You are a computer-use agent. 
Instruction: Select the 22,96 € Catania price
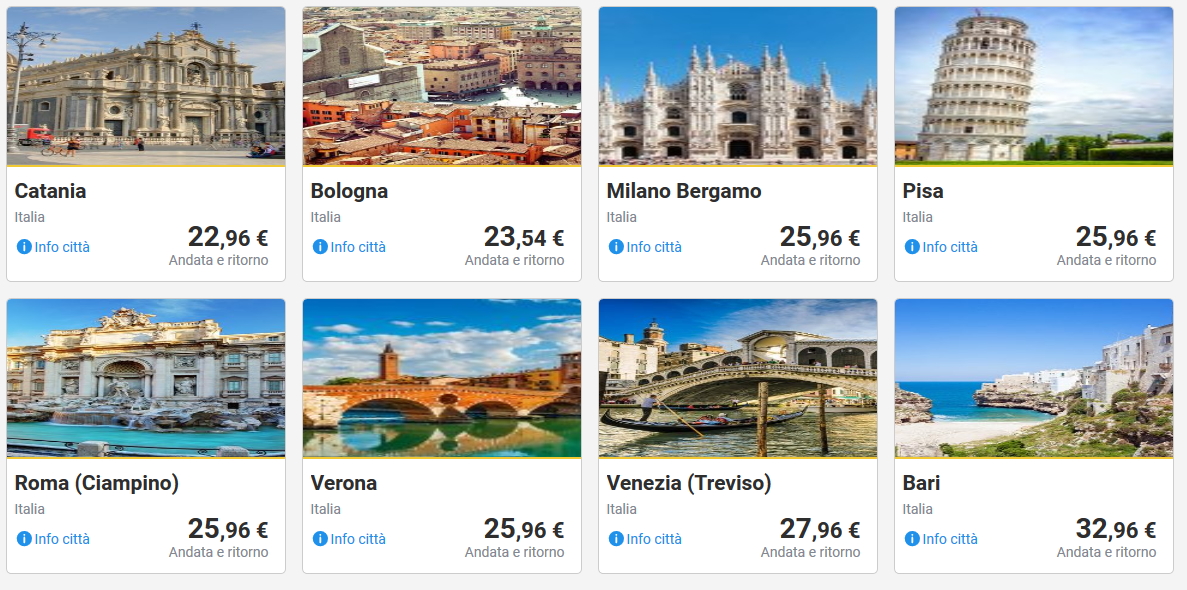pos(228,238)
